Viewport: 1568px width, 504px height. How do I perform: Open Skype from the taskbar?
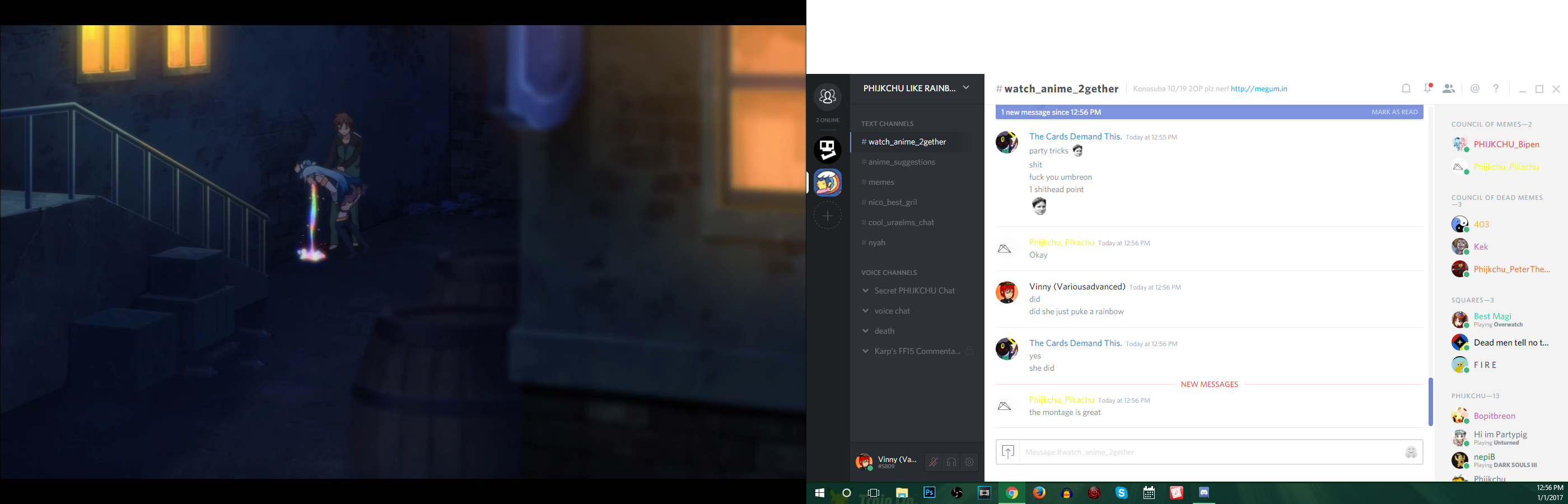pos(1121,493)
